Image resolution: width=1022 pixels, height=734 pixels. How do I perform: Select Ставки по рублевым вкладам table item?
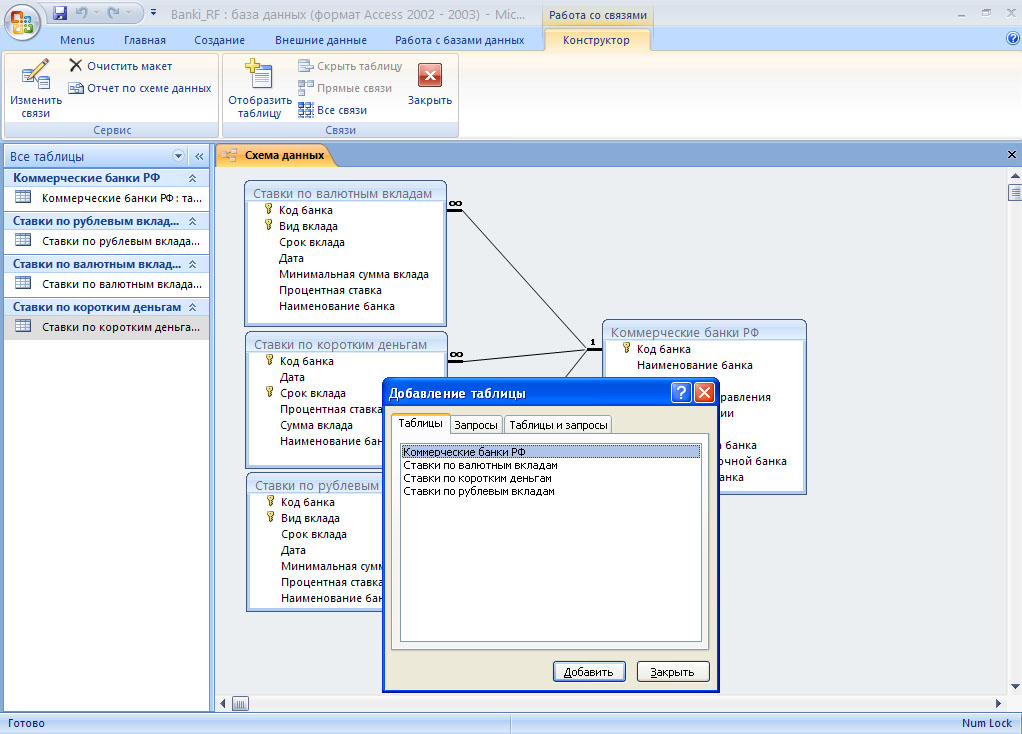[x=107, y=241]
